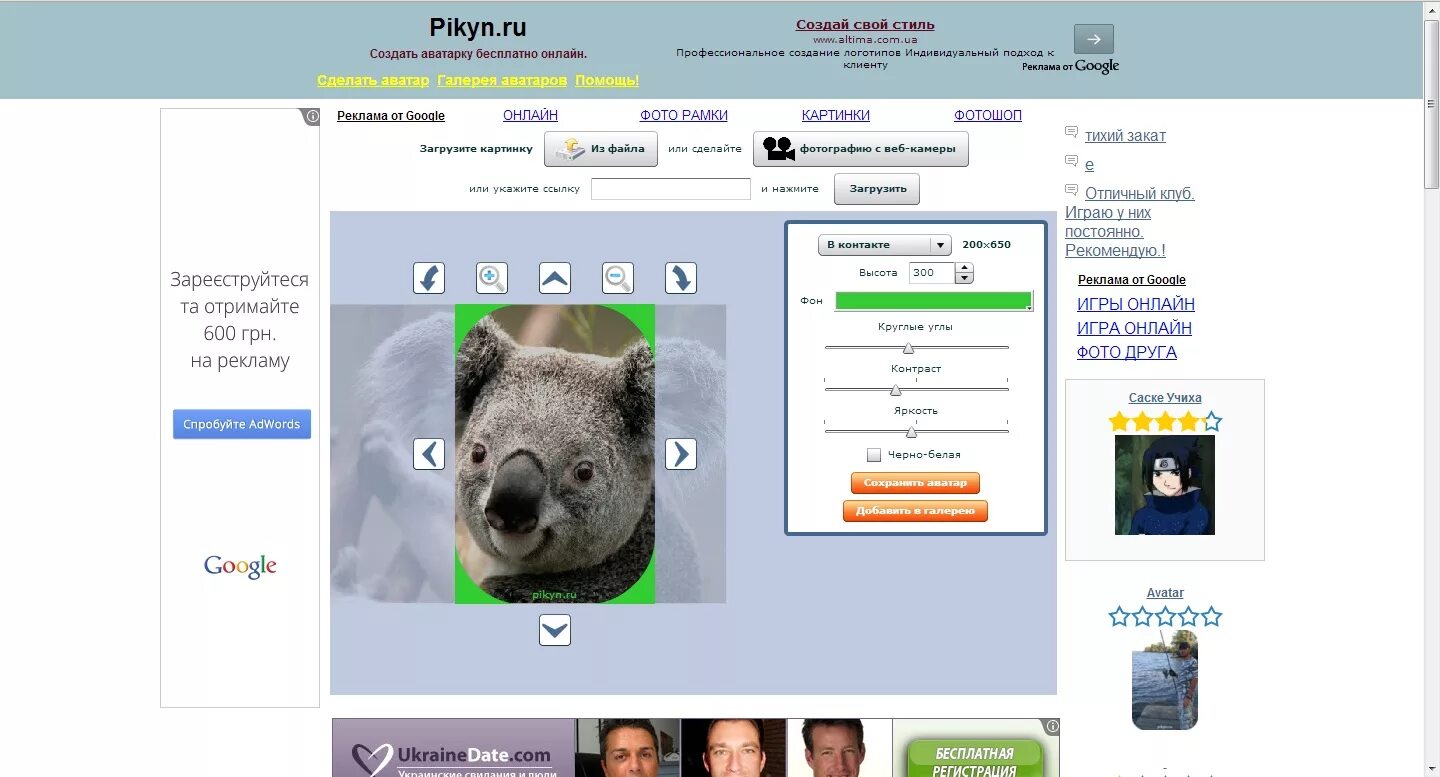Click the БЕСПЛАТНАЯ РЕГИСТРАЦИЯ green ad button
This screenshot has width=1440, height=777.
point(974,760)
